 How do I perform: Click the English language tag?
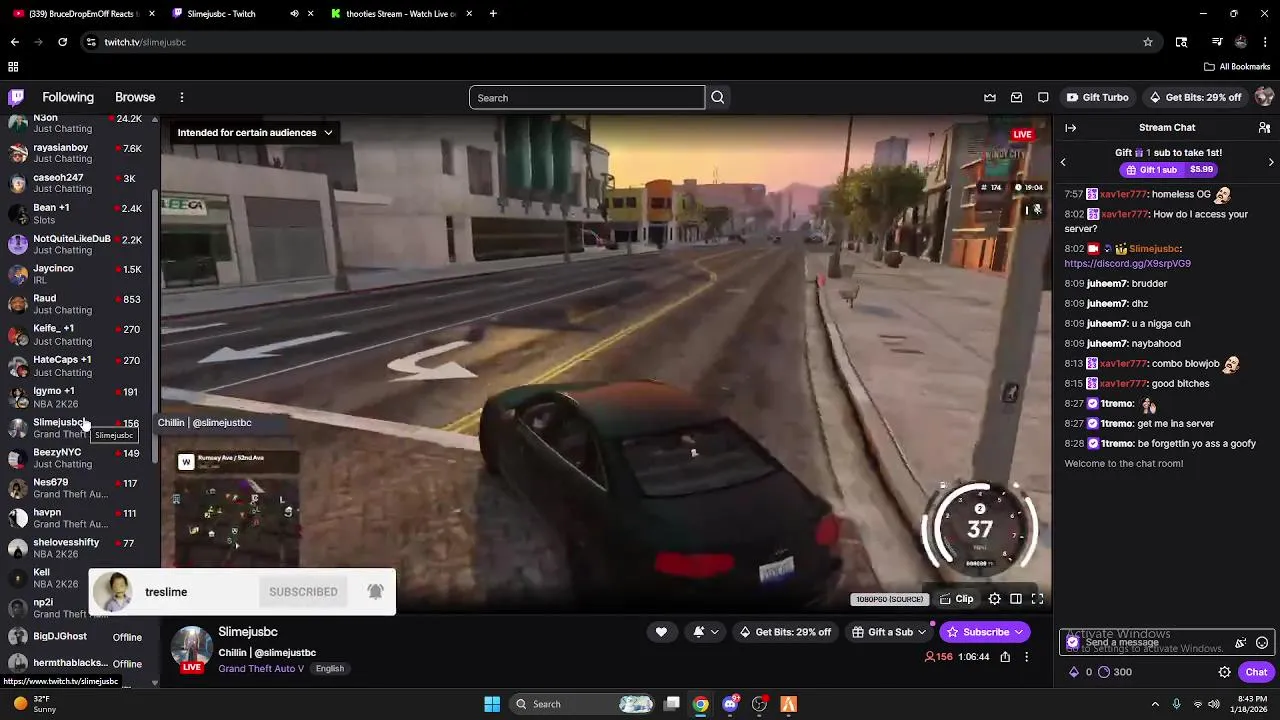[330, 669]
